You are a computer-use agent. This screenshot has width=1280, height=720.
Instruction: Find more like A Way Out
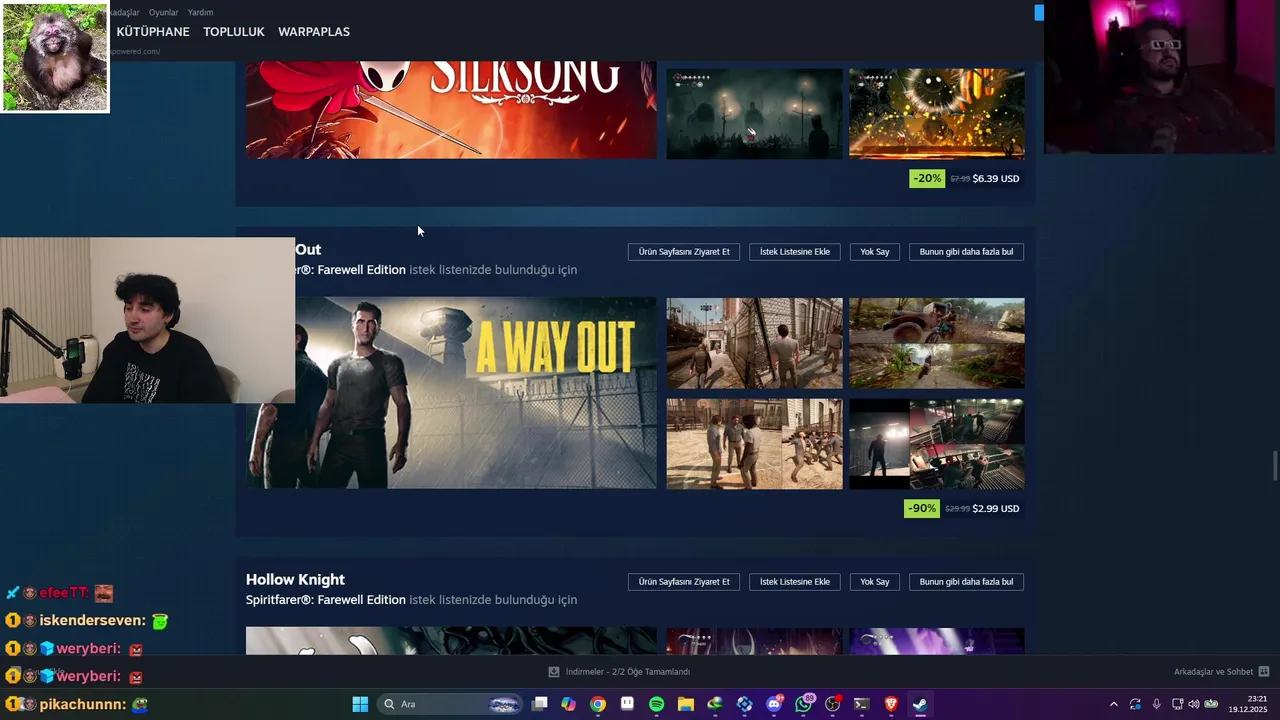point(966,252)
